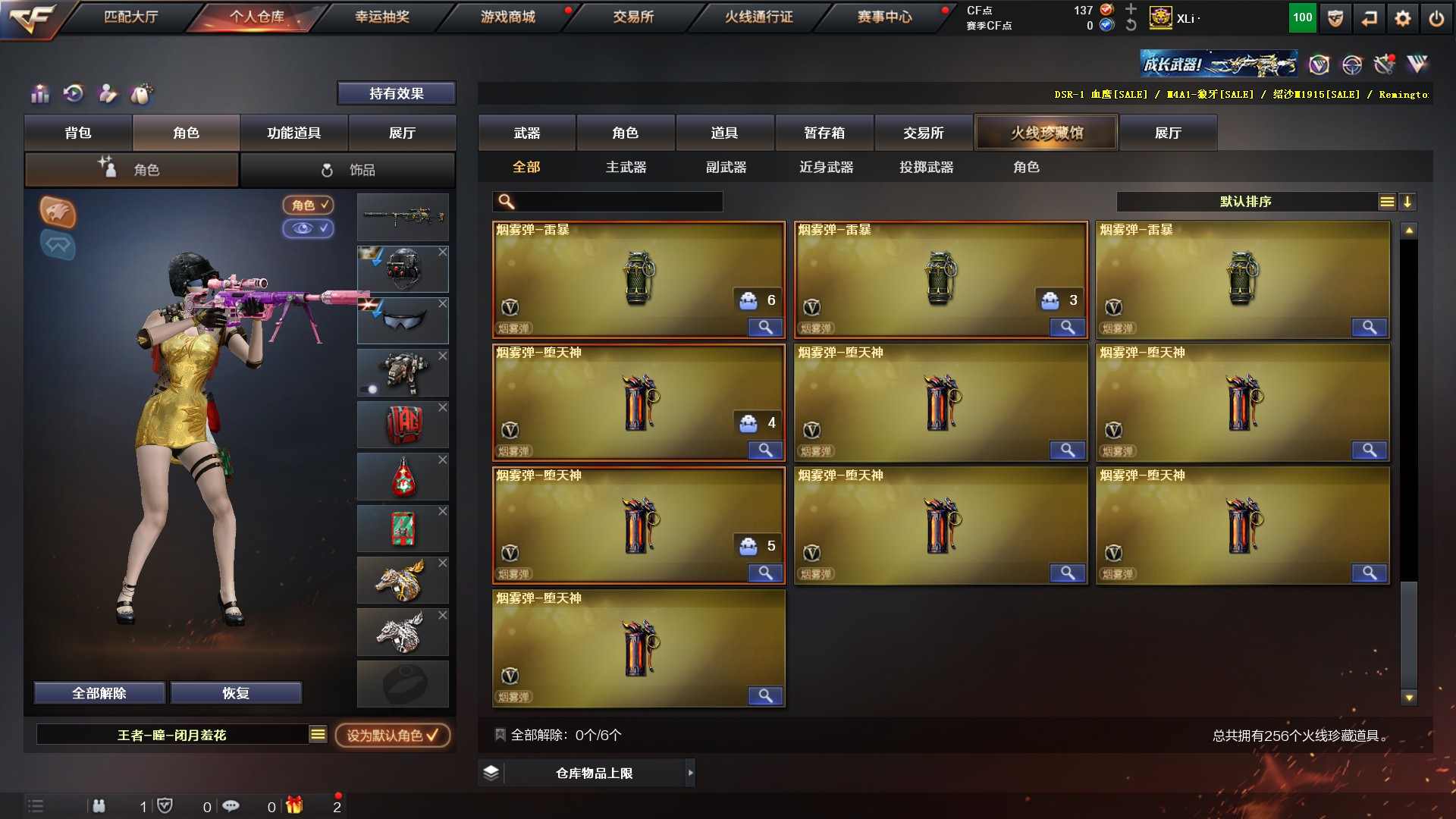Click the orange beast head icon

[58, 212]
